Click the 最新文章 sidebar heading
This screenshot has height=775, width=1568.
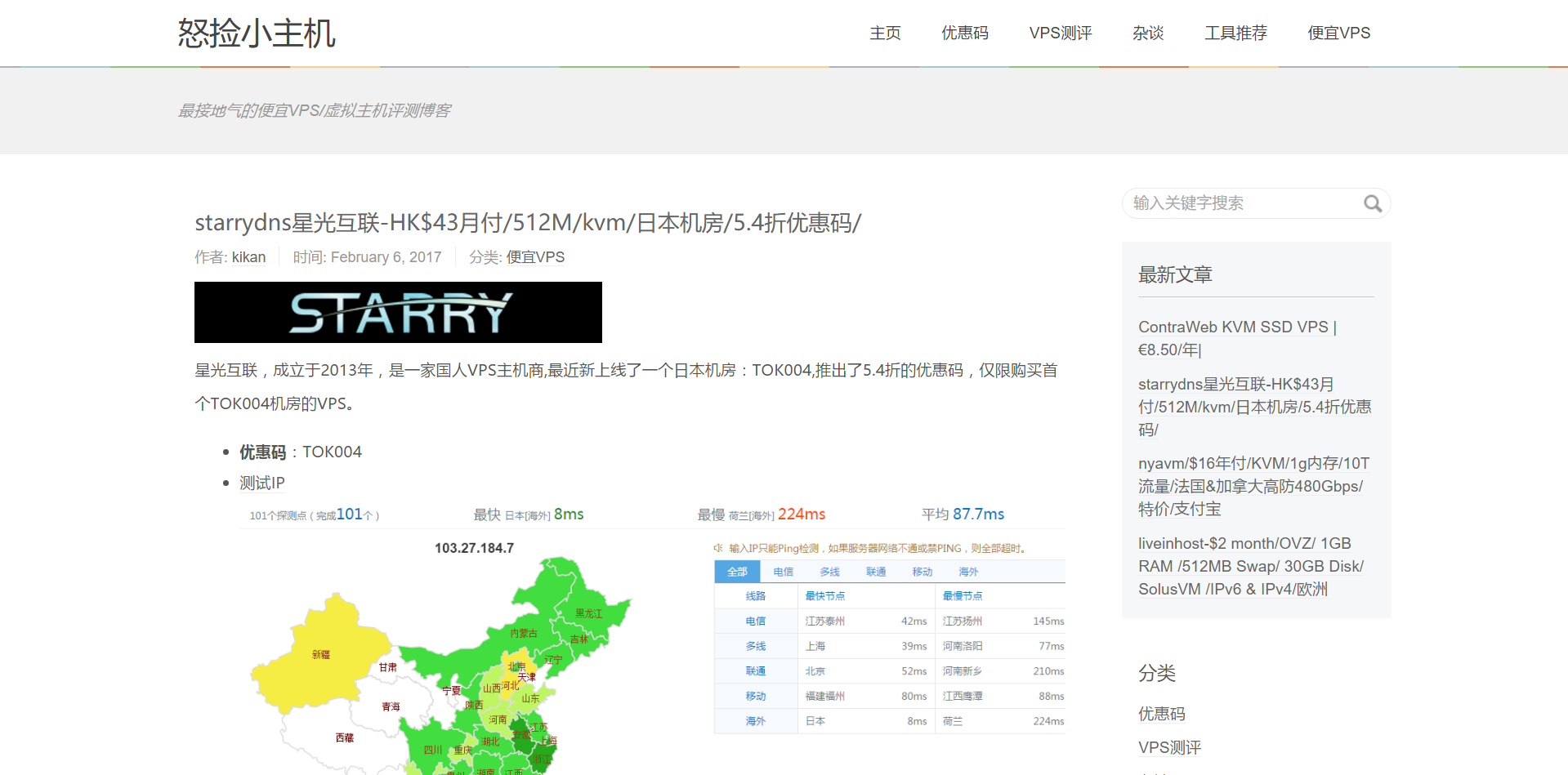pyautogui.click(x=1175, y=275)
